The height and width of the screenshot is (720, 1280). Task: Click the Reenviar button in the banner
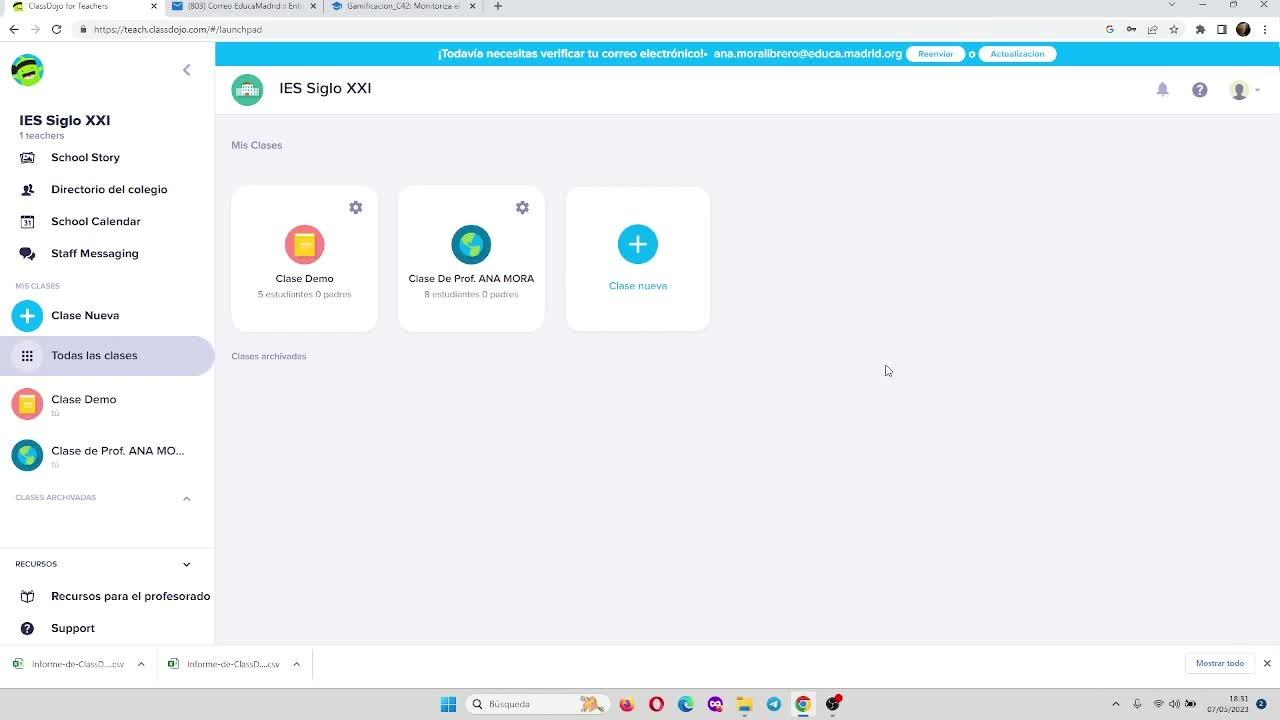point(935,54)
